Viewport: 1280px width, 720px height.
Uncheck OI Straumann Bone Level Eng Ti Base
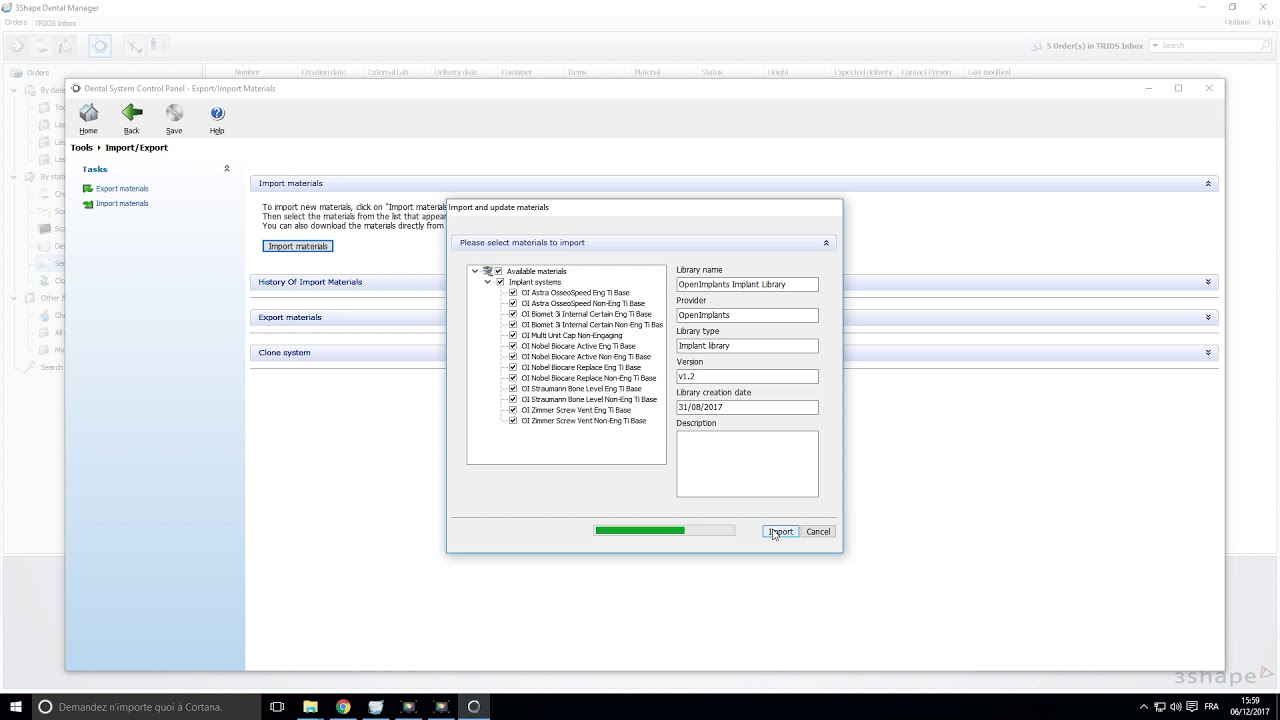point(513,388)
